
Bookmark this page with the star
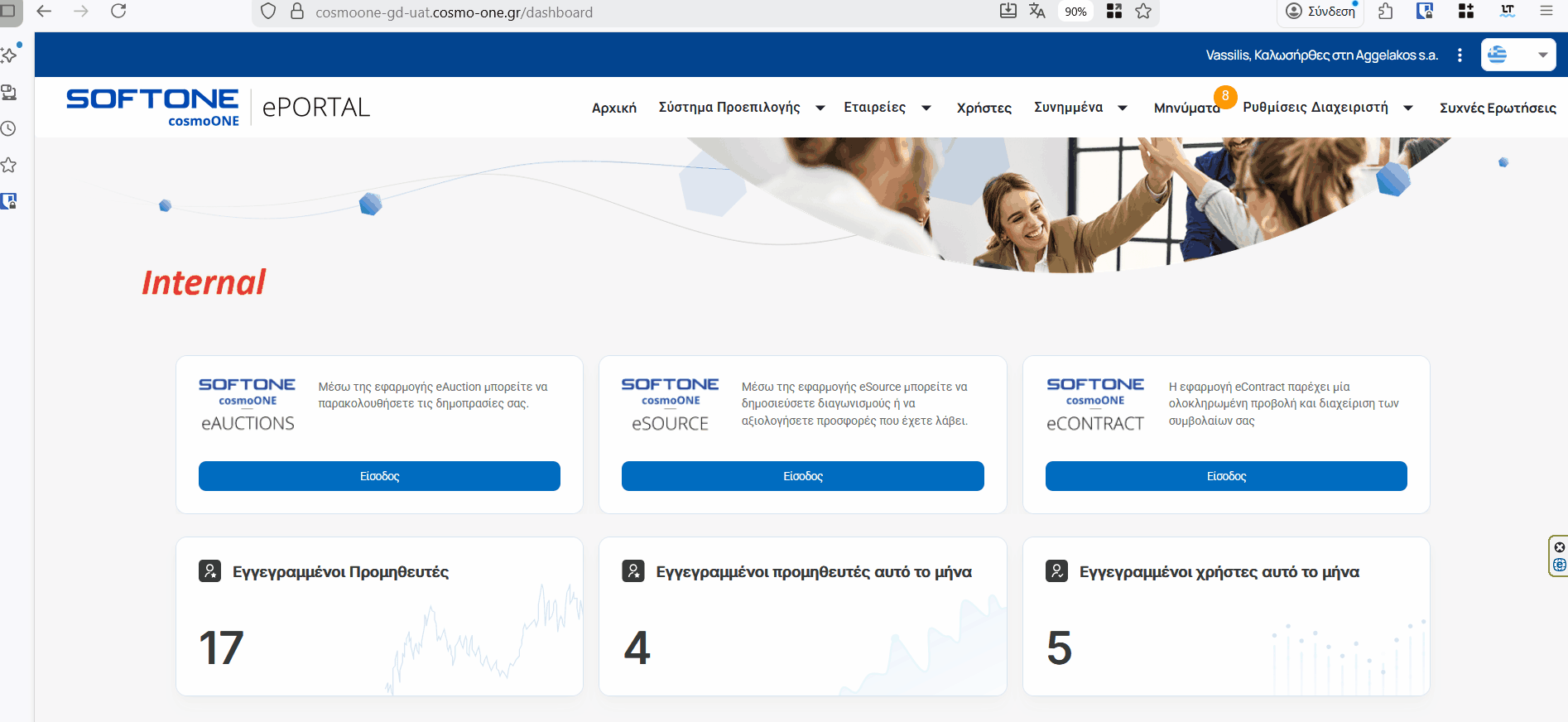point(1143,11)
